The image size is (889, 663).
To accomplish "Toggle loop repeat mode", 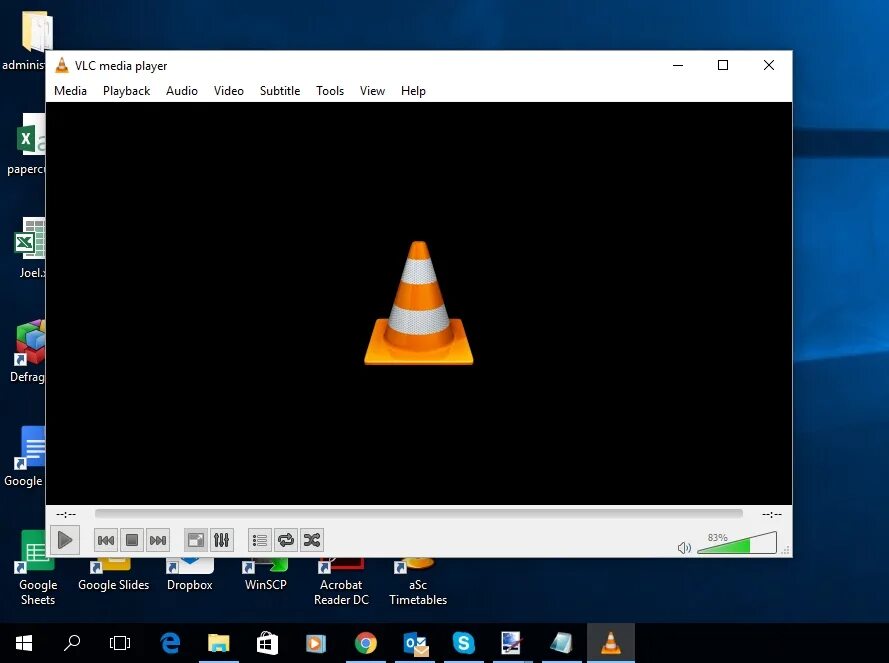I will pos(286,540).
